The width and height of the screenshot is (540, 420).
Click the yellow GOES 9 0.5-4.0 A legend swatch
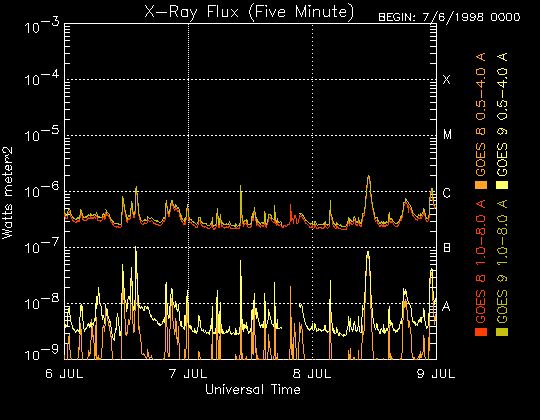[502, 185]
